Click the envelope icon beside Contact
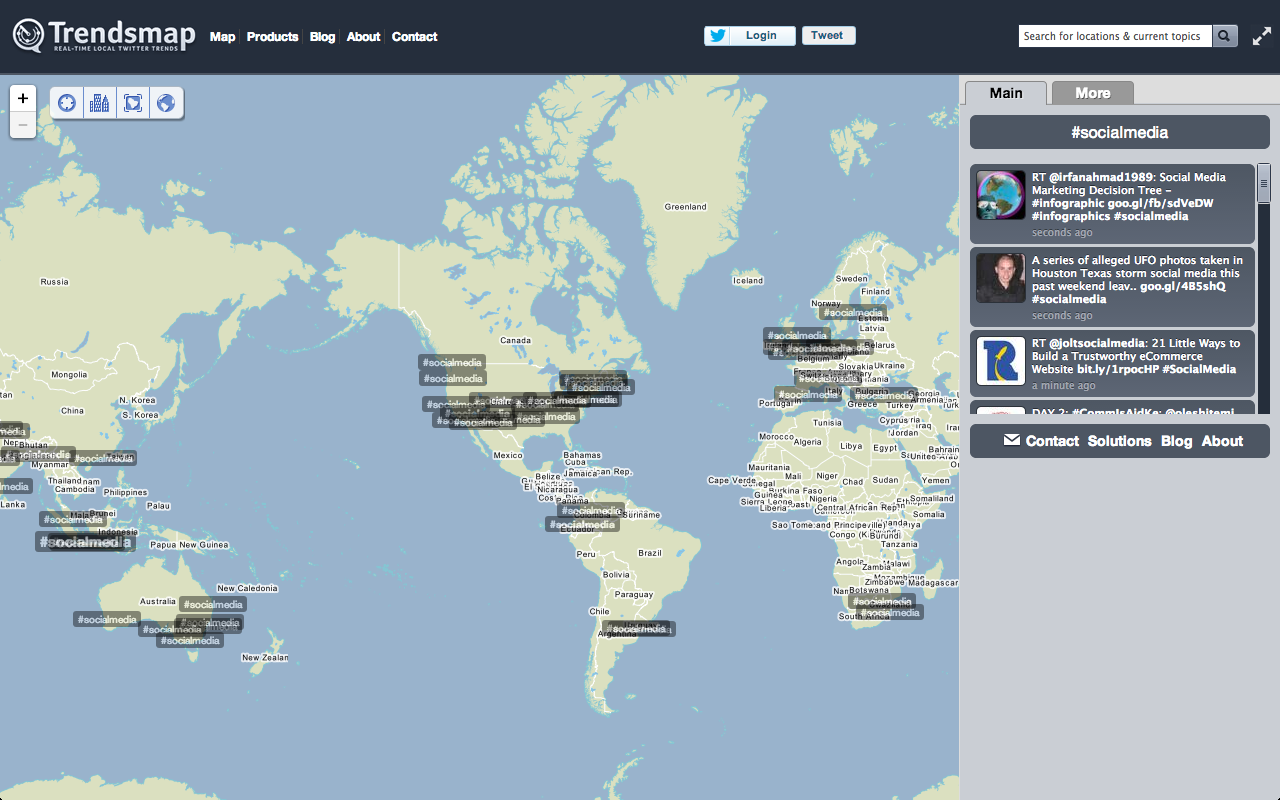Screen dimensions: 1280x800 pyautogui.click(x=1012, y=440)
